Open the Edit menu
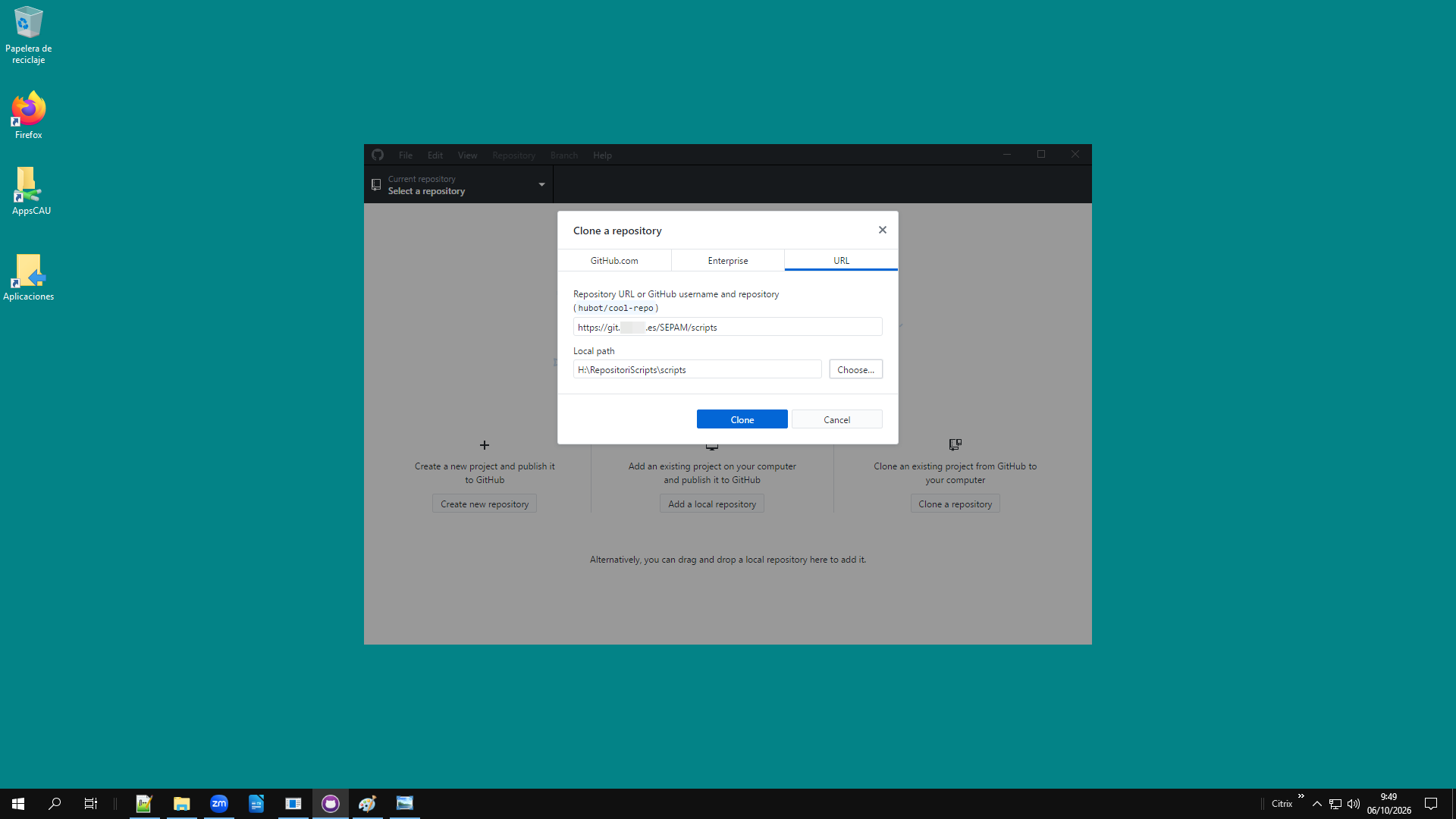The image size is (1456, 819). coord(435,155)
